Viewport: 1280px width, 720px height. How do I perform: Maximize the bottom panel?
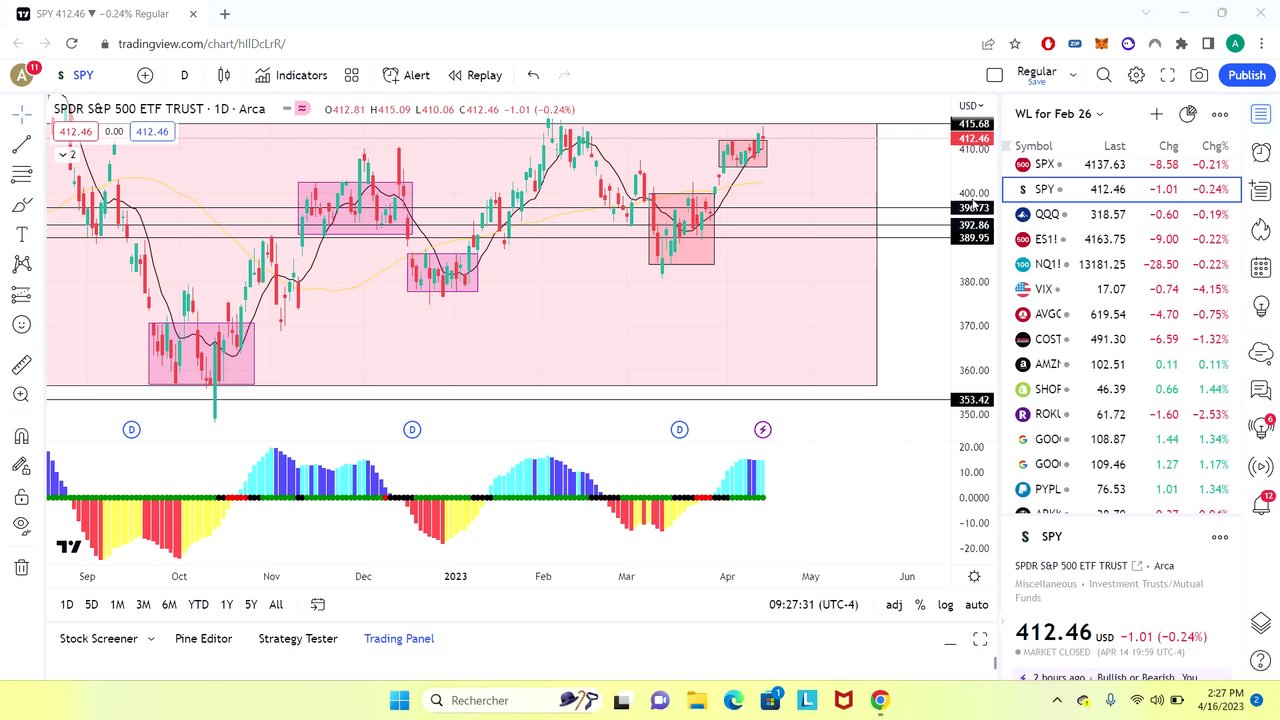click(x=980, y=640)
